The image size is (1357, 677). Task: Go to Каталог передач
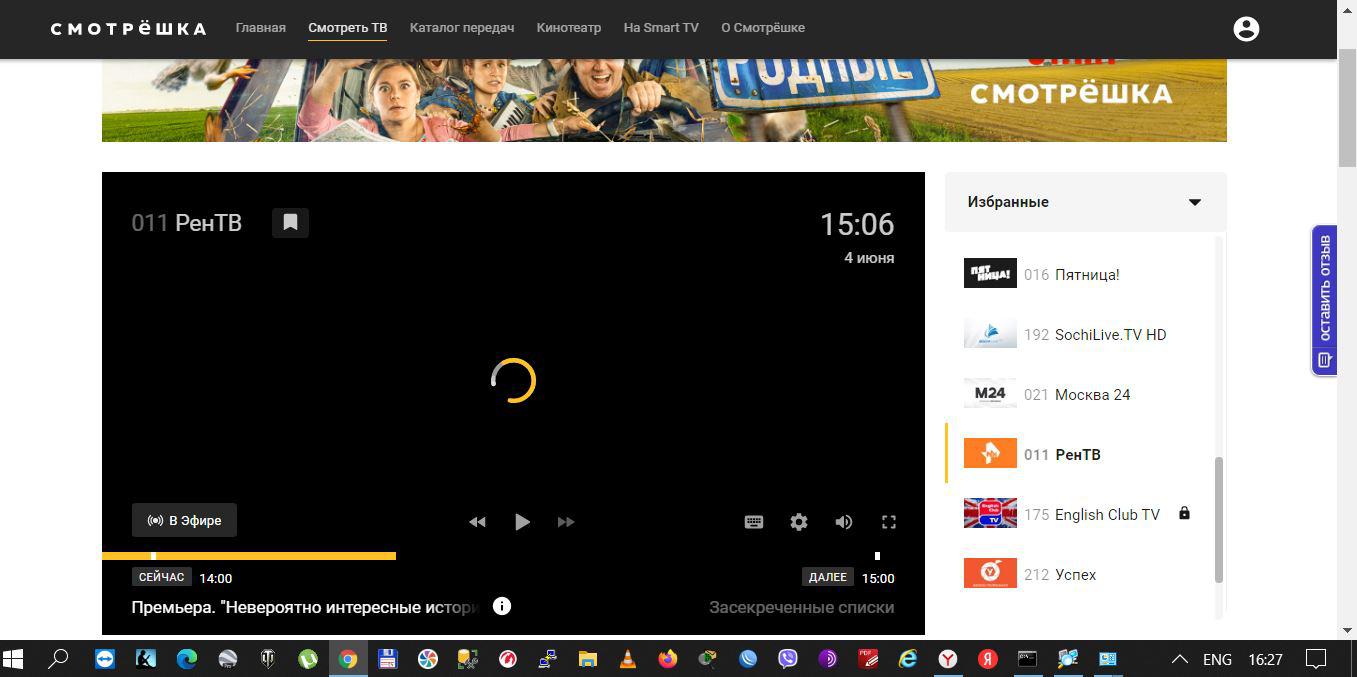point(462,28)
